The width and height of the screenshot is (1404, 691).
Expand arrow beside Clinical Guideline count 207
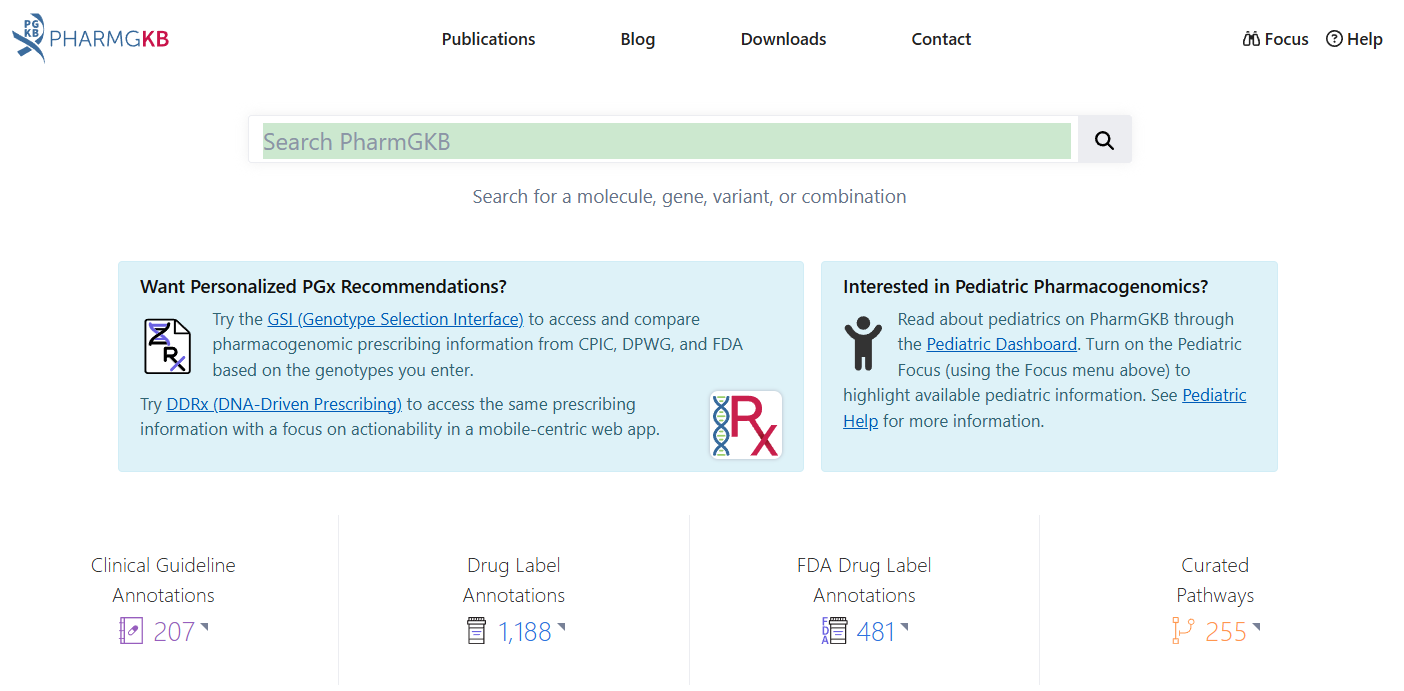pos(204,627)
